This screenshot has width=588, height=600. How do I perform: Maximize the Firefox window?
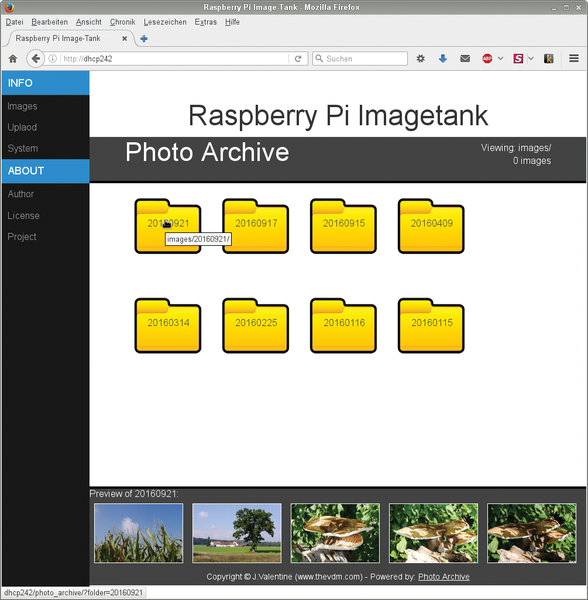tap(567, 8)
